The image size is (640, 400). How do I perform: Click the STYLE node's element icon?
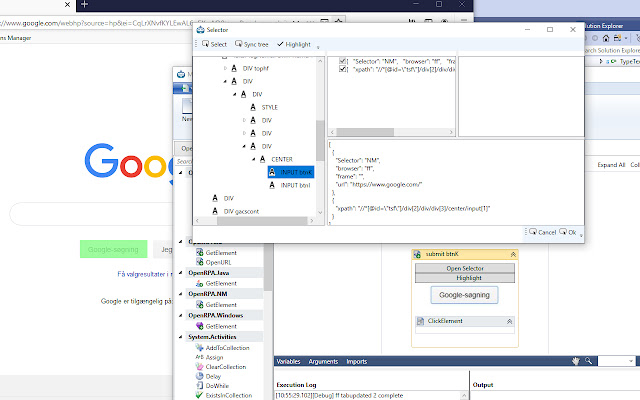[x=253, y=107]
